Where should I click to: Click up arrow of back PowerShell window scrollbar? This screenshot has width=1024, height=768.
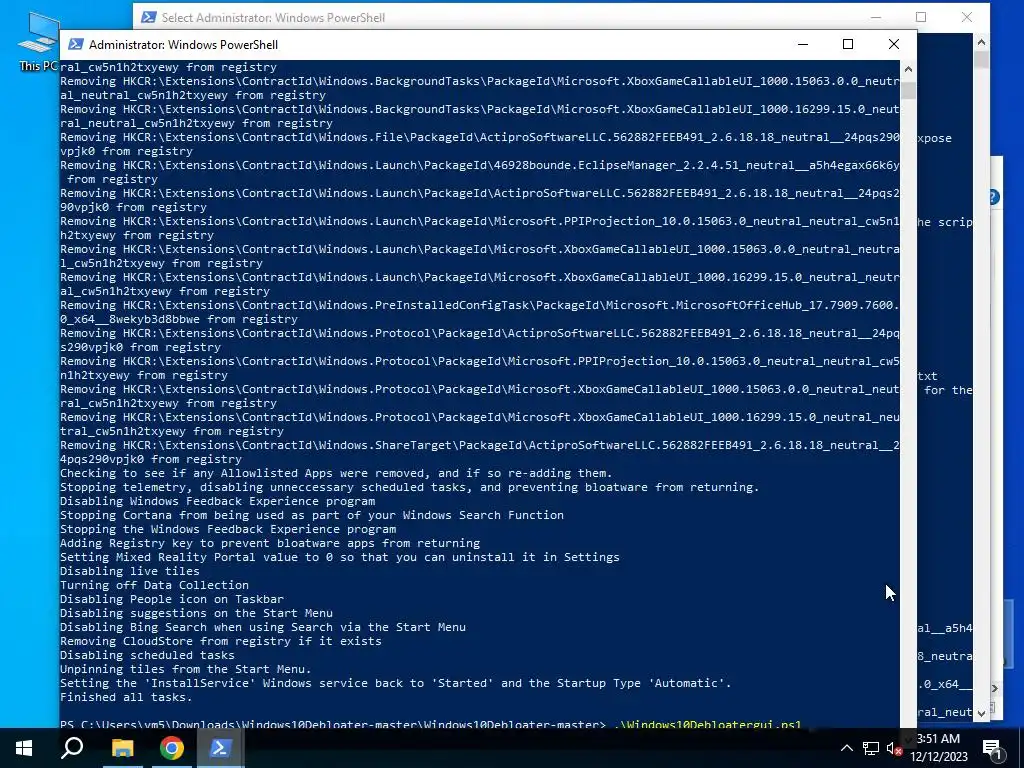(x=981, y=42)
